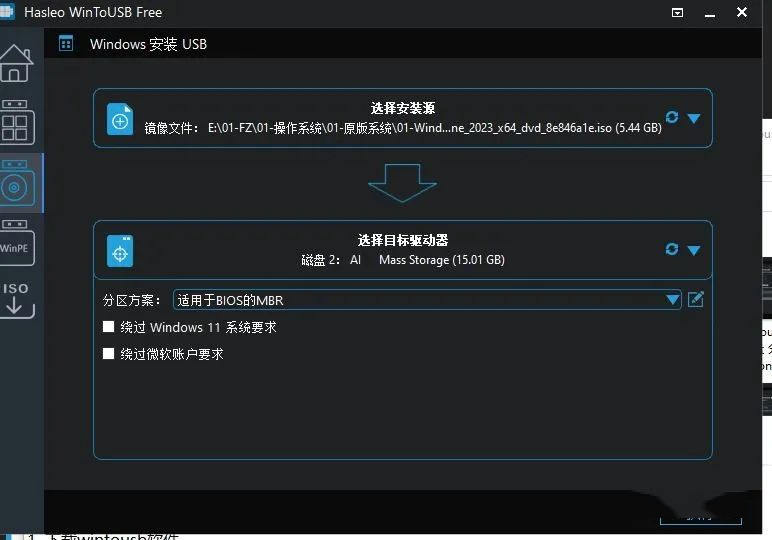Click the Windows 安装 USB title text
772x540 pixels.
(x=148, y=44)
